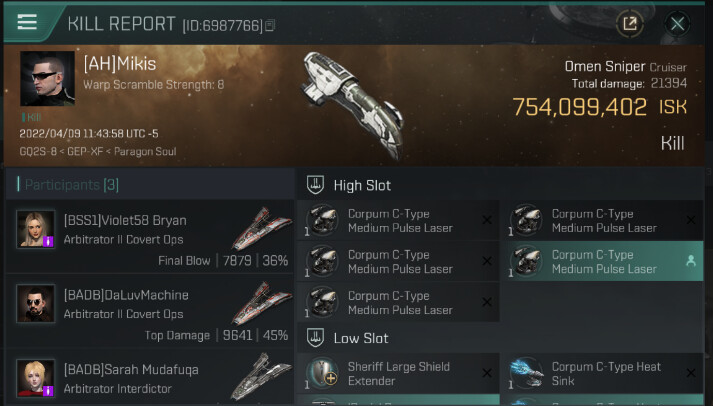Viewport: 713px width, 406px height.
Task: Click the High Slot shield icon
Action: click(315, 185)
